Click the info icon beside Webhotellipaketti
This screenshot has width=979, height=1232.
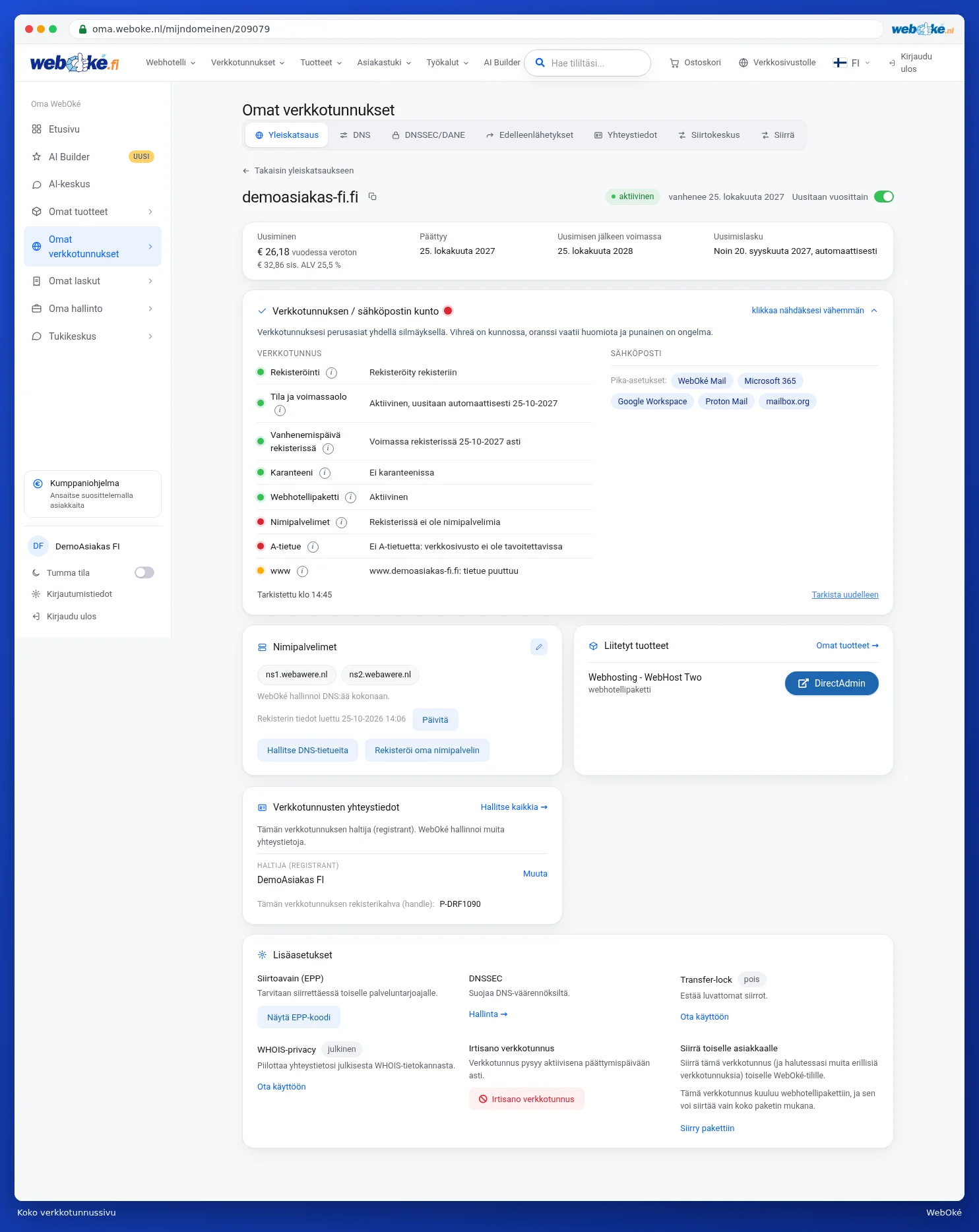pos(351,497)
